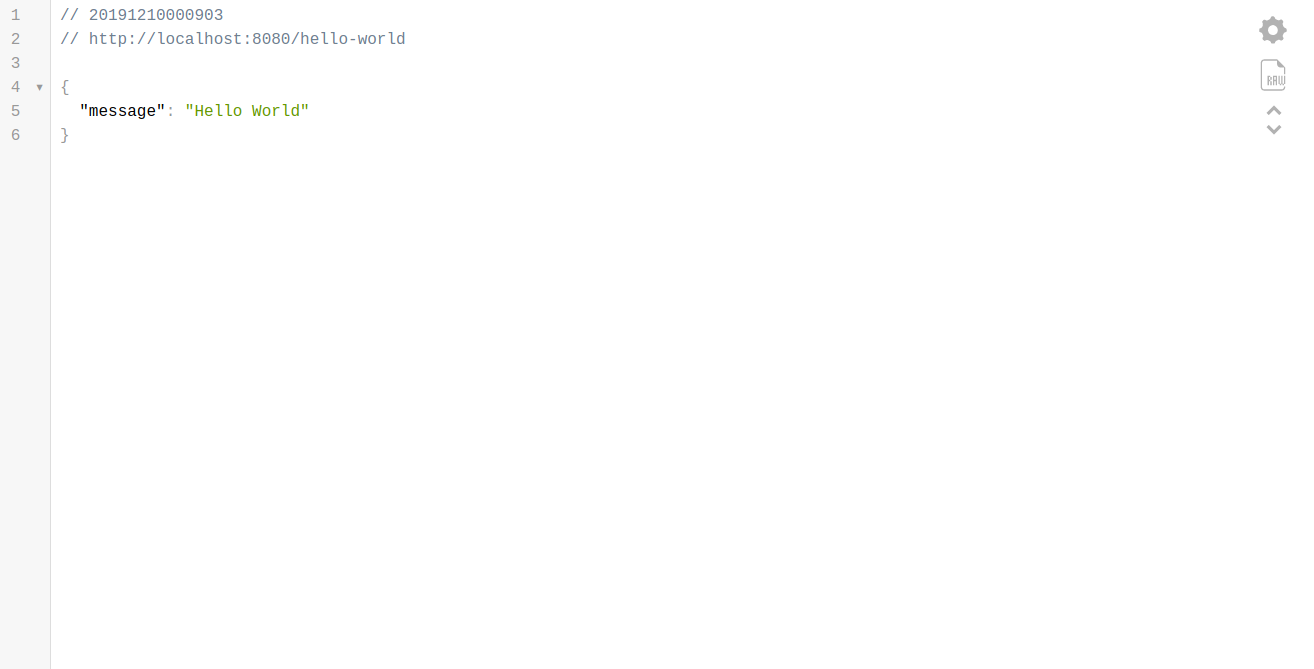Select line number 4 in the gutter

pyautogui.click(x=15, y=87)
